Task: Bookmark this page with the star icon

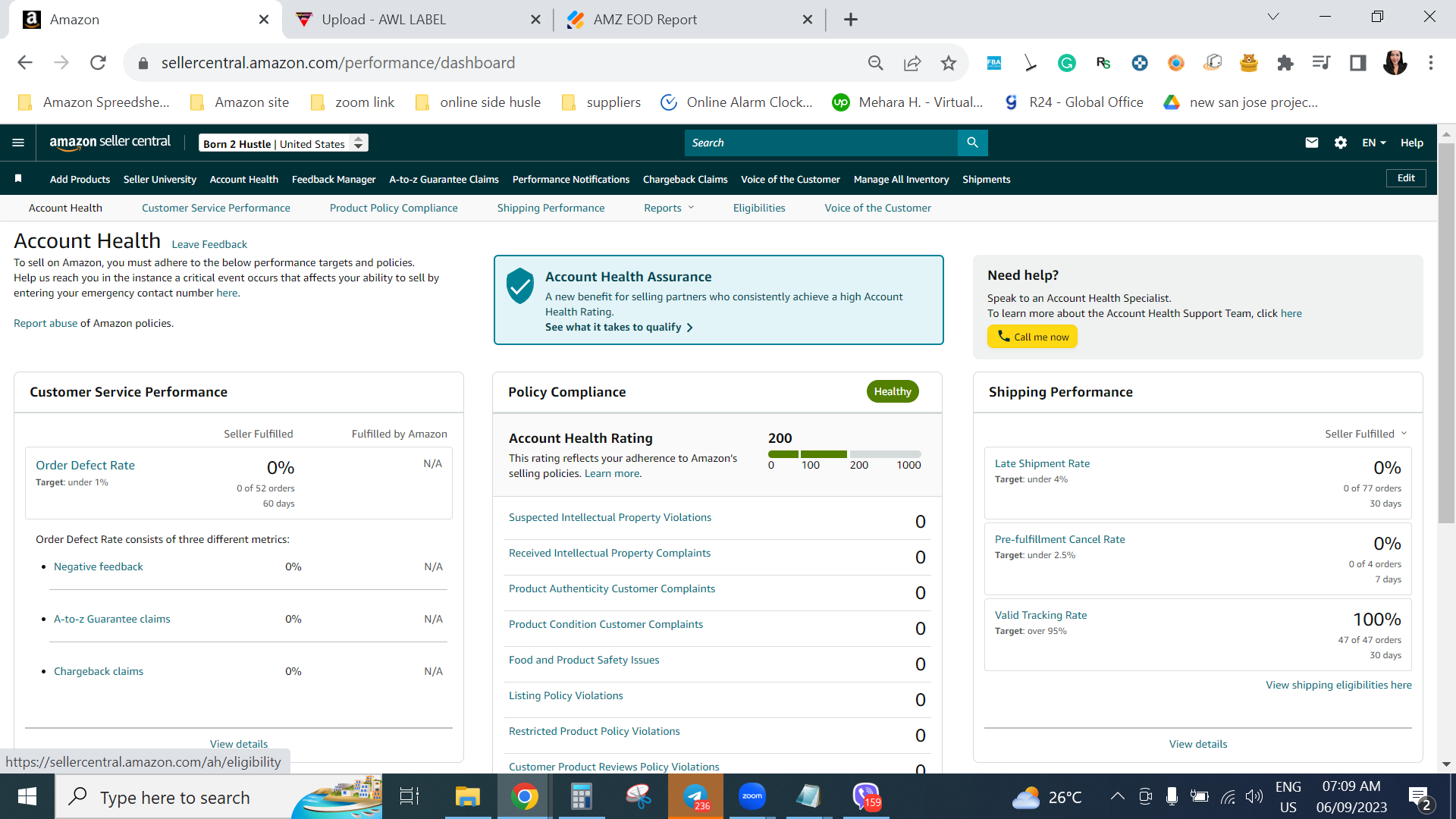Action: point(949,63)
